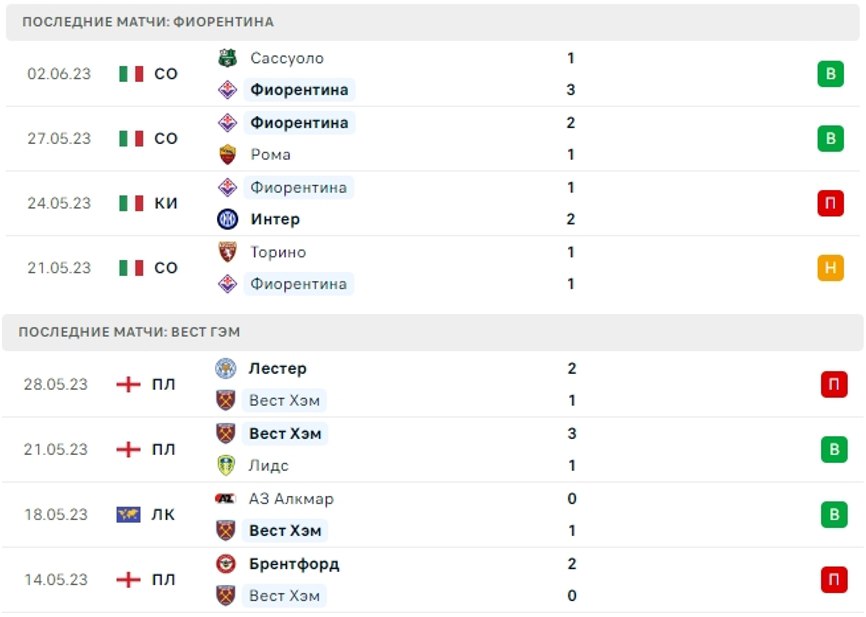Open the Интер team link
Screen dimensions: 866x617
click(x=275, y=219)
